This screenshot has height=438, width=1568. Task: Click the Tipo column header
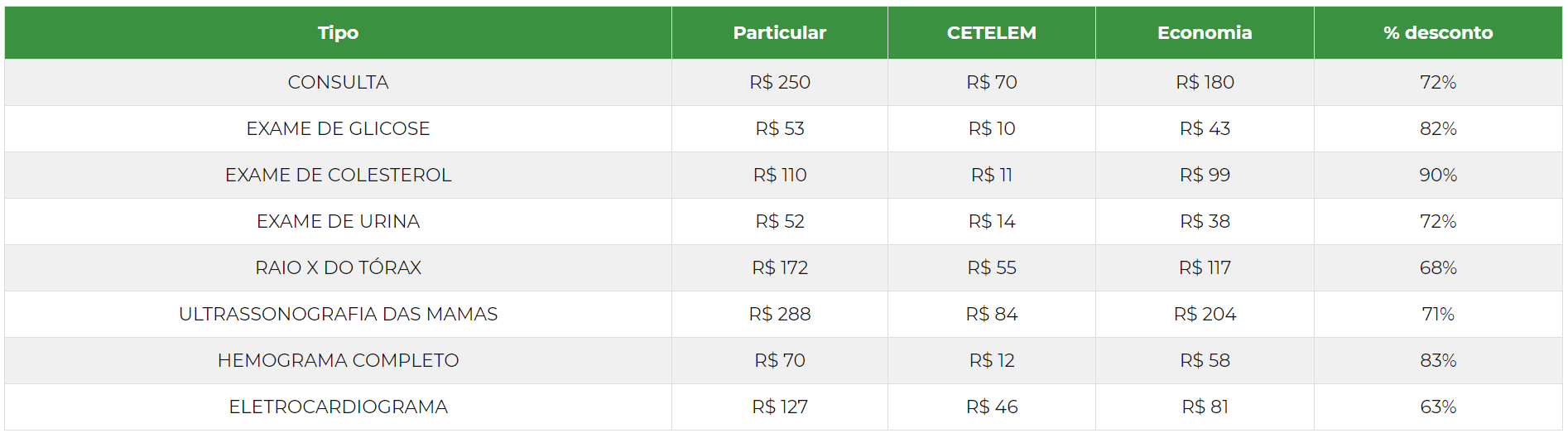click(x=338, y=33)
